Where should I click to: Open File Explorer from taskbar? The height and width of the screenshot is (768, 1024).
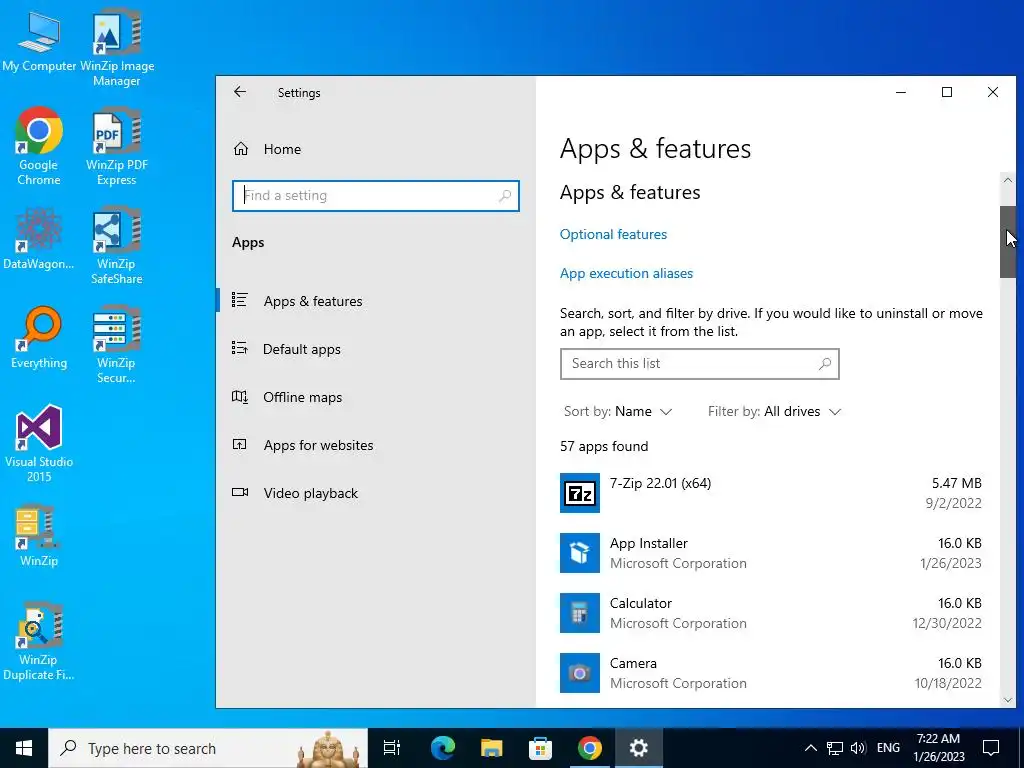pyautogui.click(x=491, y=748)
